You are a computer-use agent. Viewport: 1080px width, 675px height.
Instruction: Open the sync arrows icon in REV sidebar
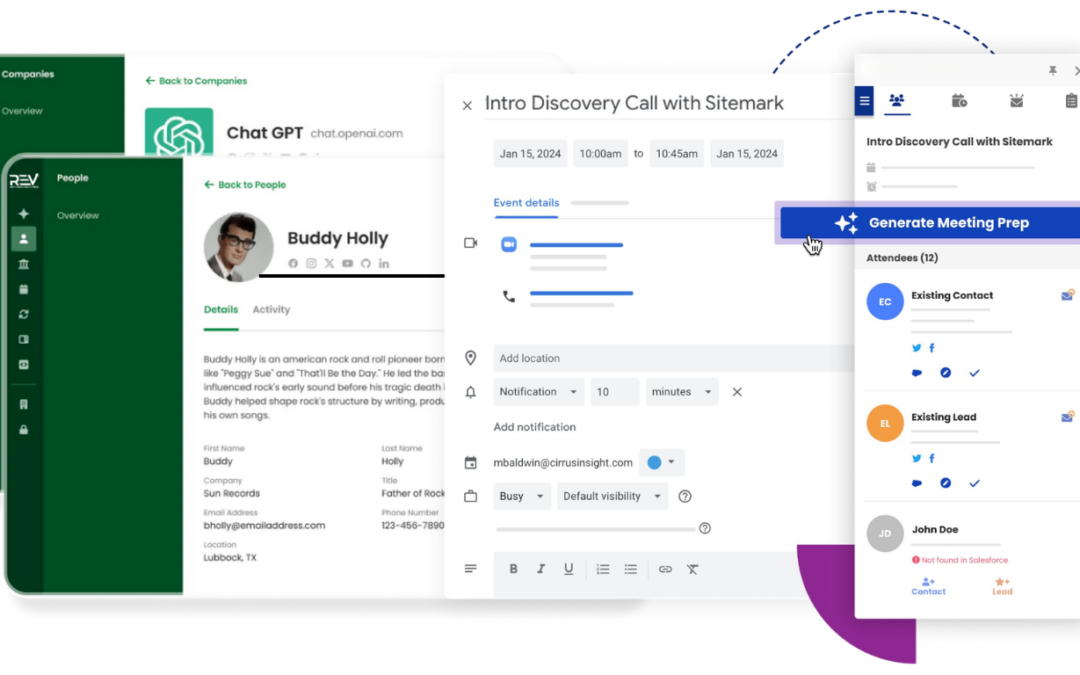pos(23,314)
